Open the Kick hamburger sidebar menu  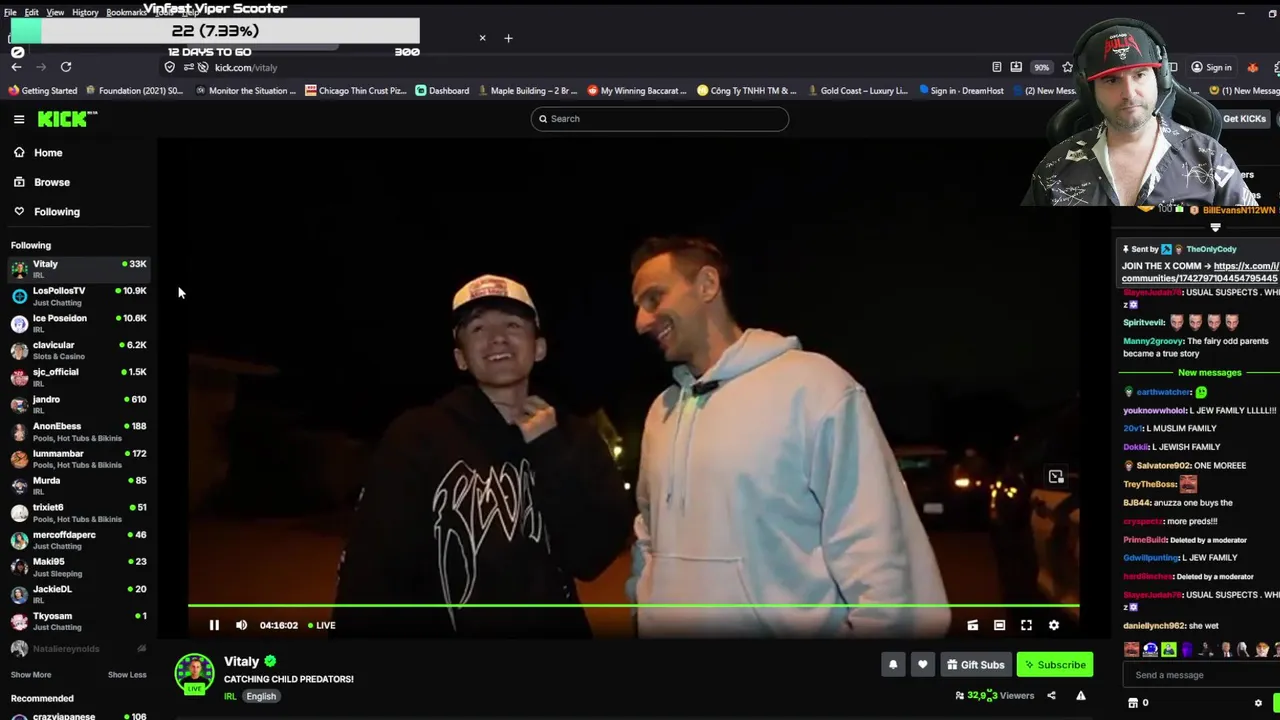point(19,119)
